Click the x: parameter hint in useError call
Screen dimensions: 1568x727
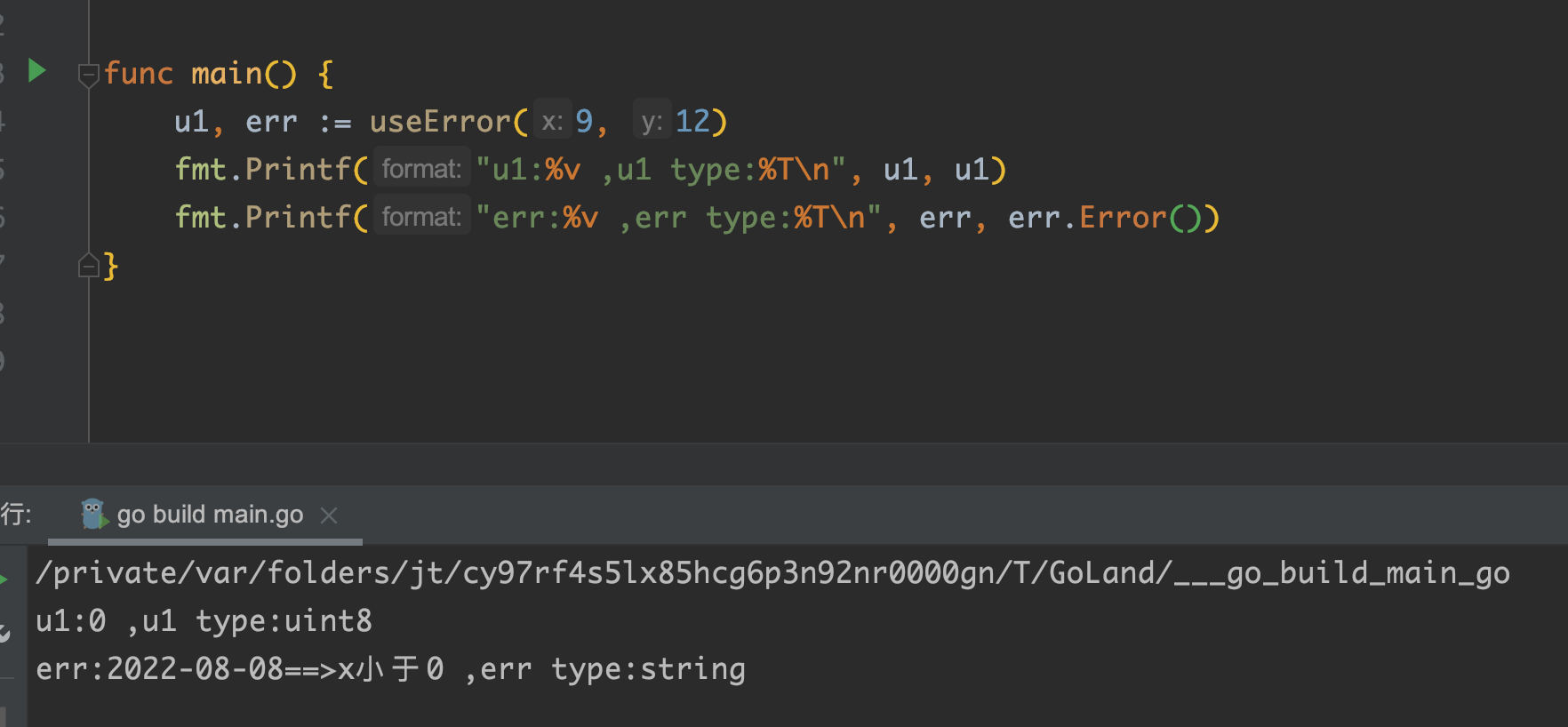click(552, 121)
